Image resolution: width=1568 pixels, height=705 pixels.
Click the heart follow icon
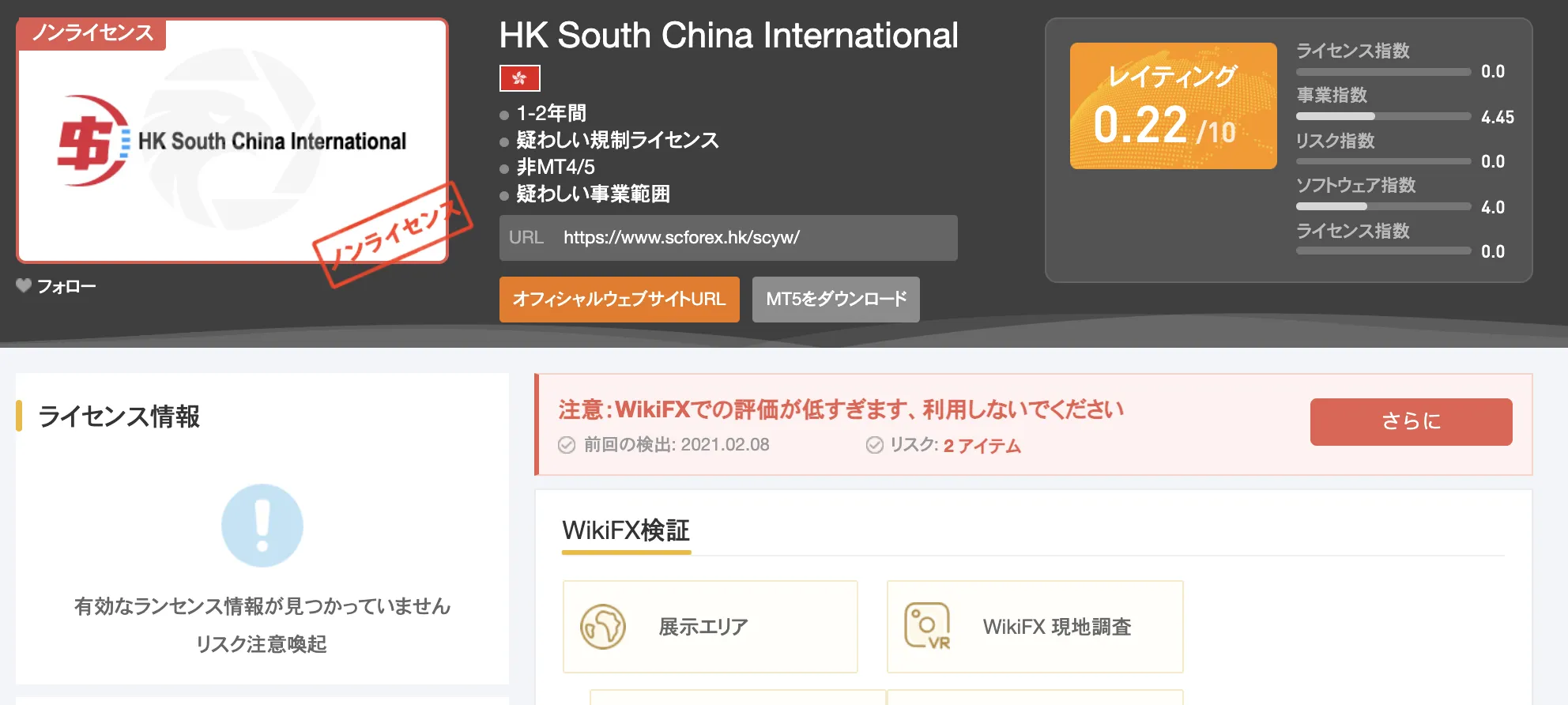24,285
